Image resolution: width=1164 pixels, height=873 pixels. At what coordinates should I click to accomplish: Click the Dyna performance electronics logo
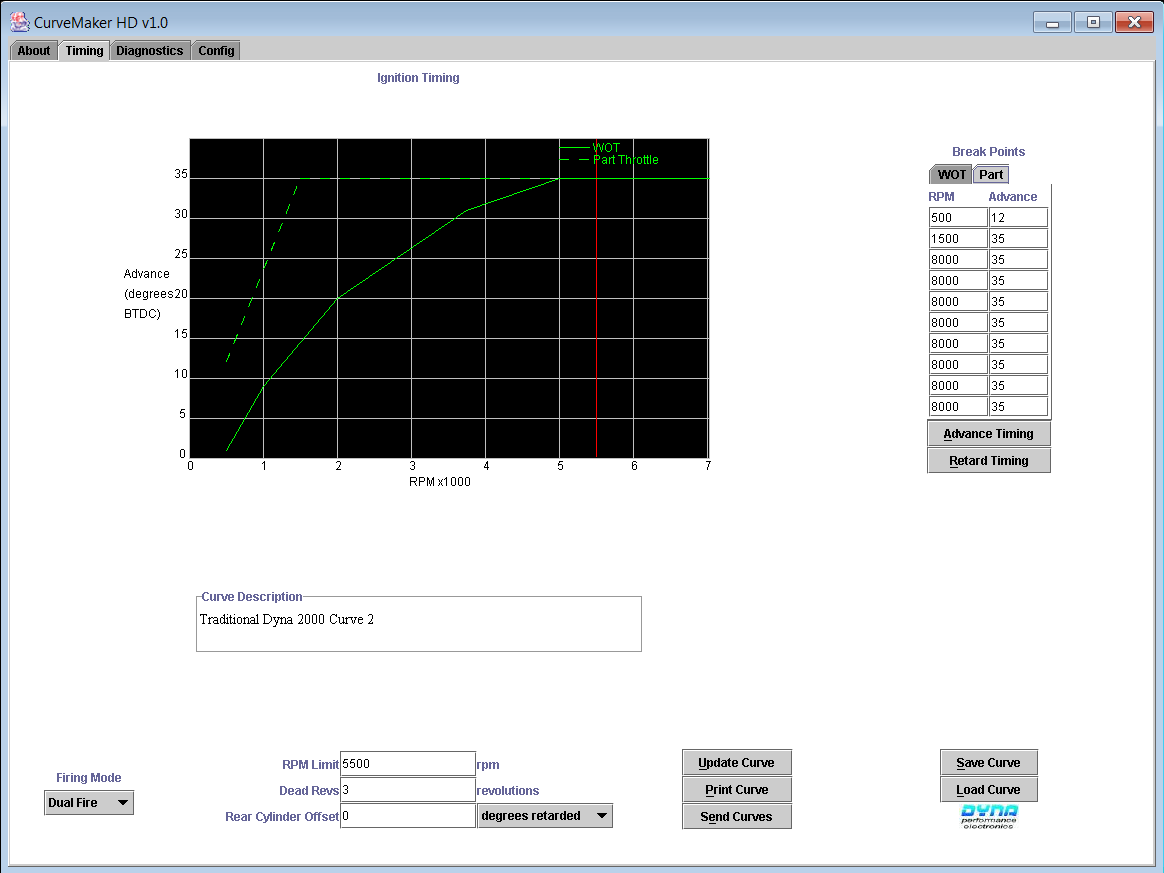988,816
